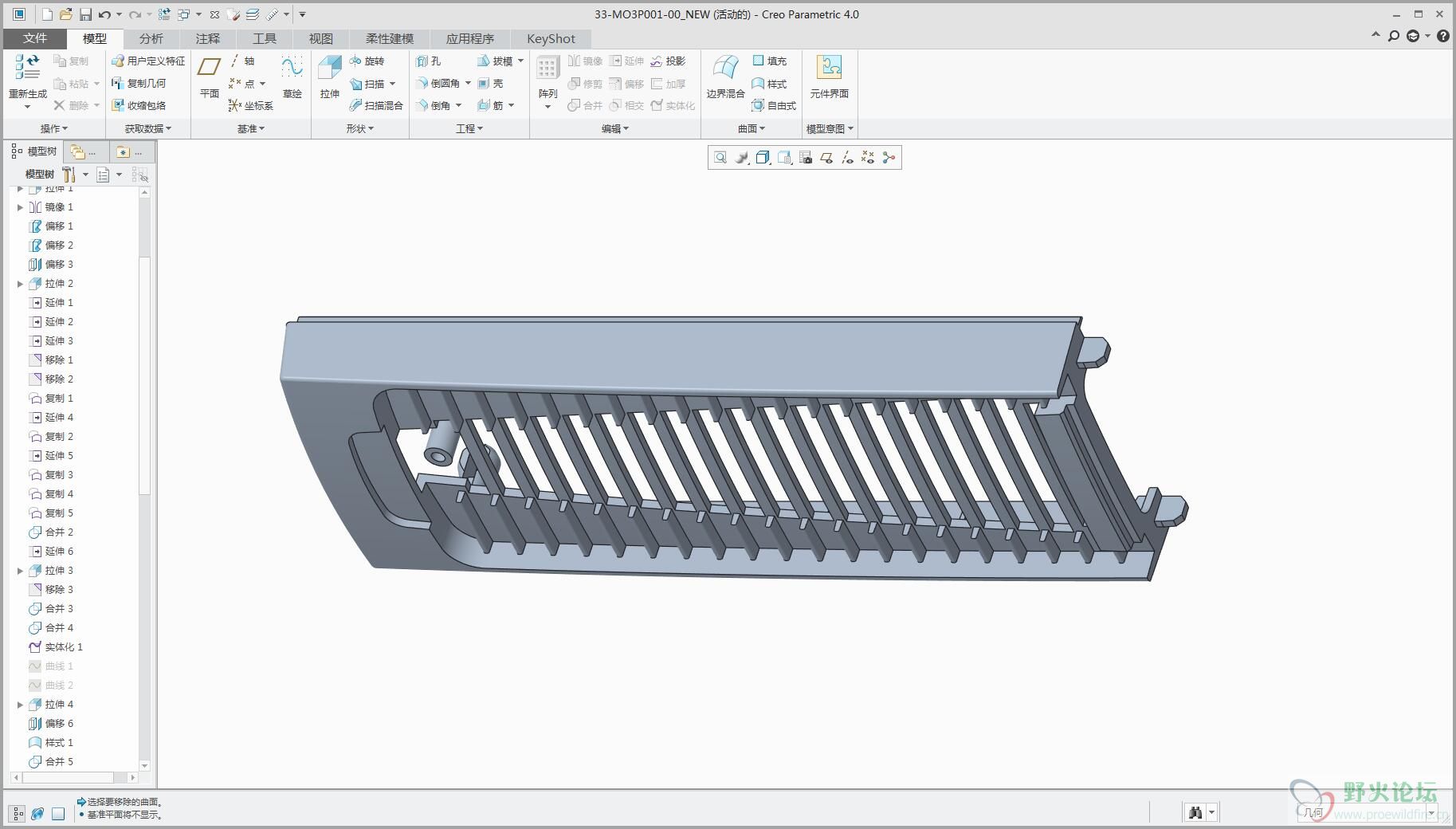1456x829 pixels.
Task: Click the 阵列 pattern icon
Action: click(547, 69)
